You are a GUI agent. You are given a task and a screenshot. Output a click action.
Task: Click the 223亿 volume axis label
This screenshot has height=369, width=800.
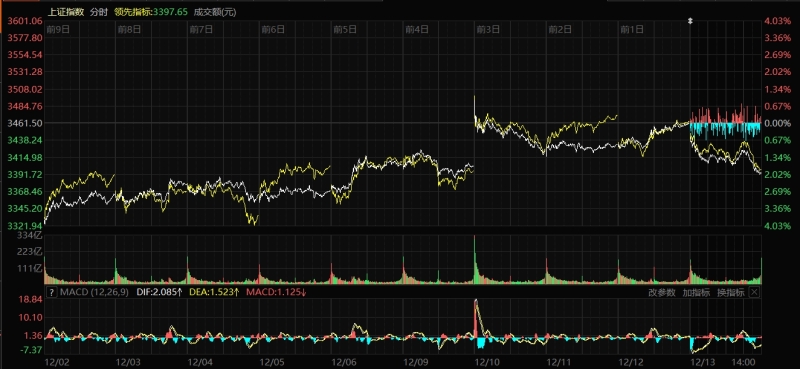click(x=31, y=252)
